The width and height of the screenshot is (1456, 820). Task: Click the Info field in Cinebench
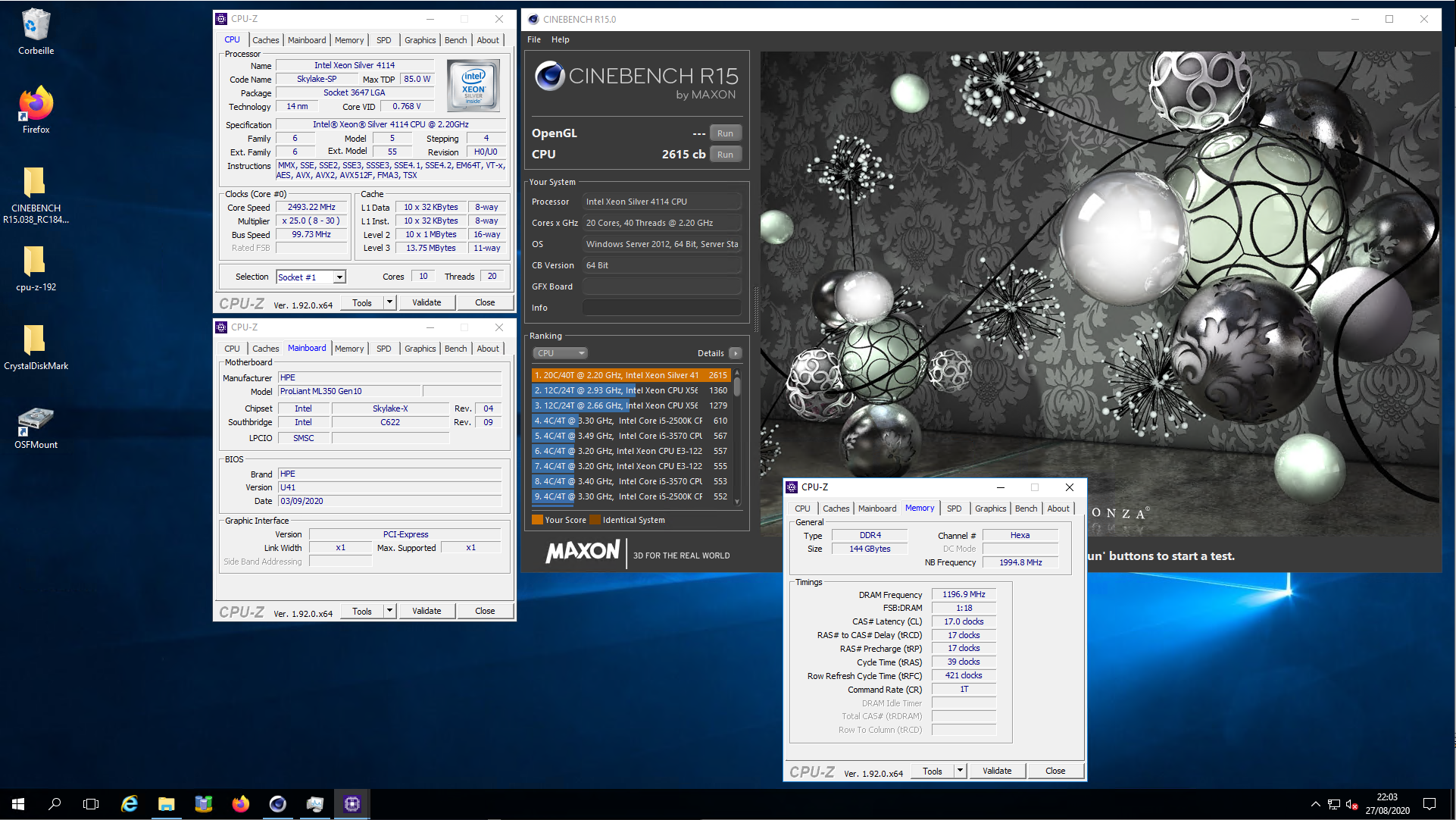661,308
